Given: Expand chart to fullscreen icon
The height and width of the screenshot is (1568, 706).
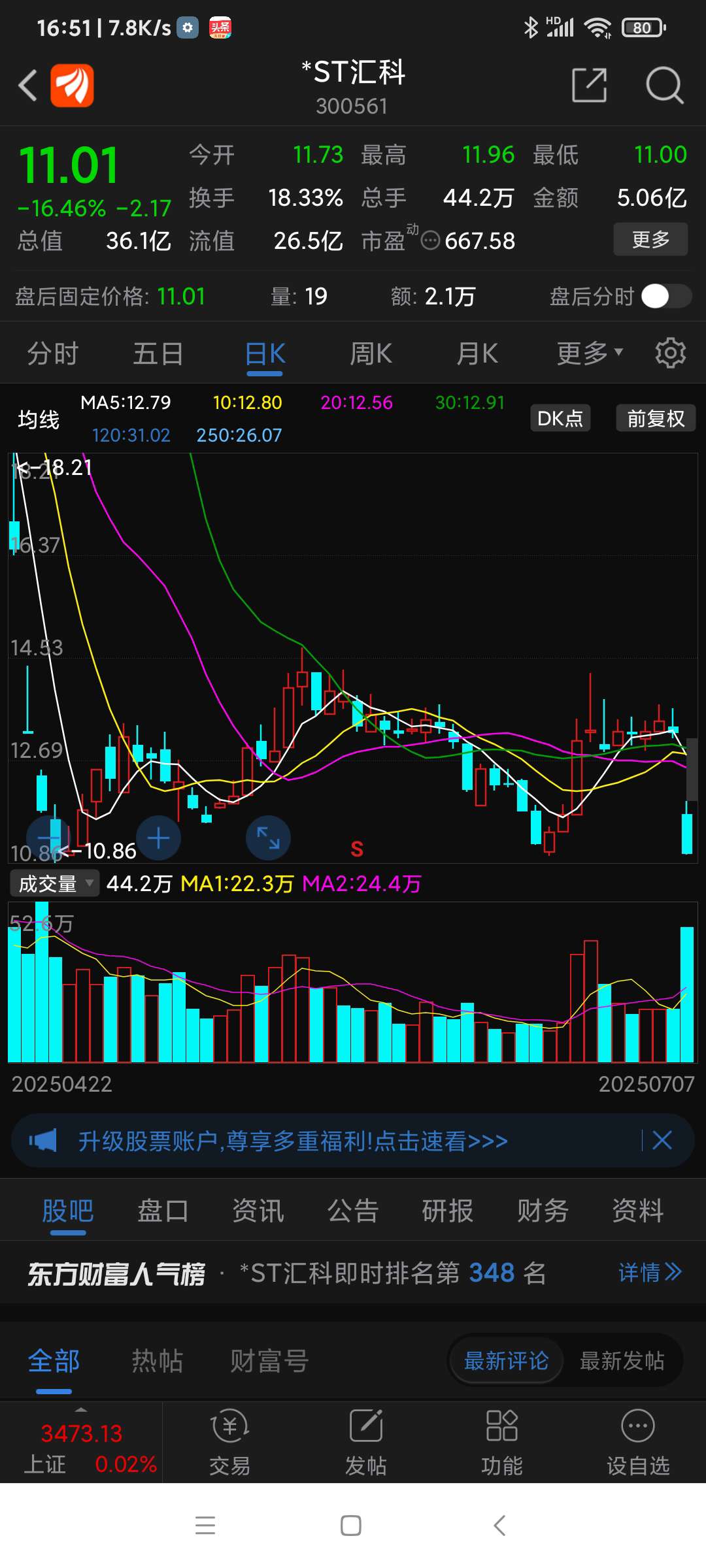Looking at the screenshot, I should click(268, 838).
